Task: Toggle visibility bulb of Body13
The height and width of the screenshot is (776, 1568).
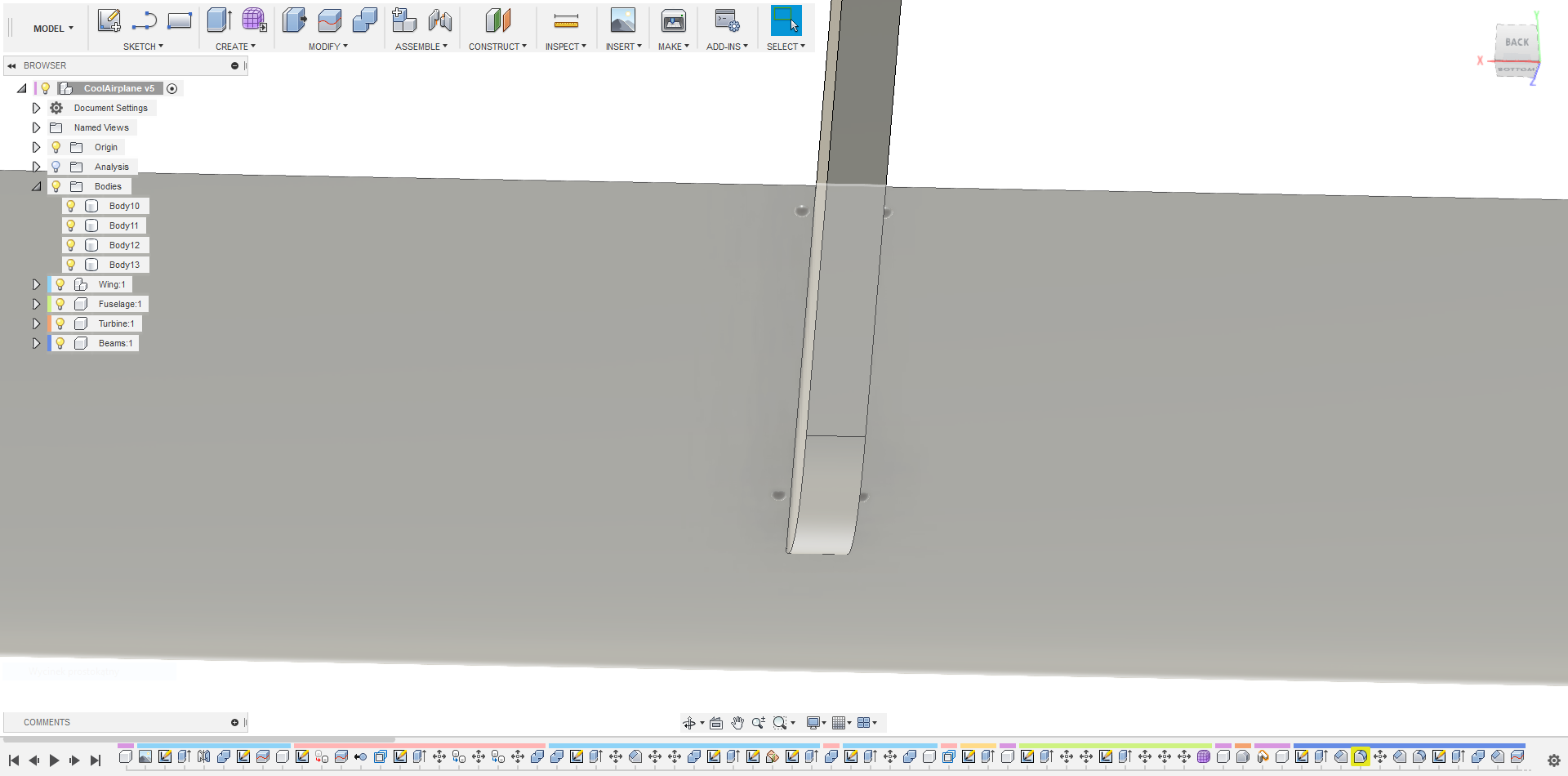Action: 71,265
